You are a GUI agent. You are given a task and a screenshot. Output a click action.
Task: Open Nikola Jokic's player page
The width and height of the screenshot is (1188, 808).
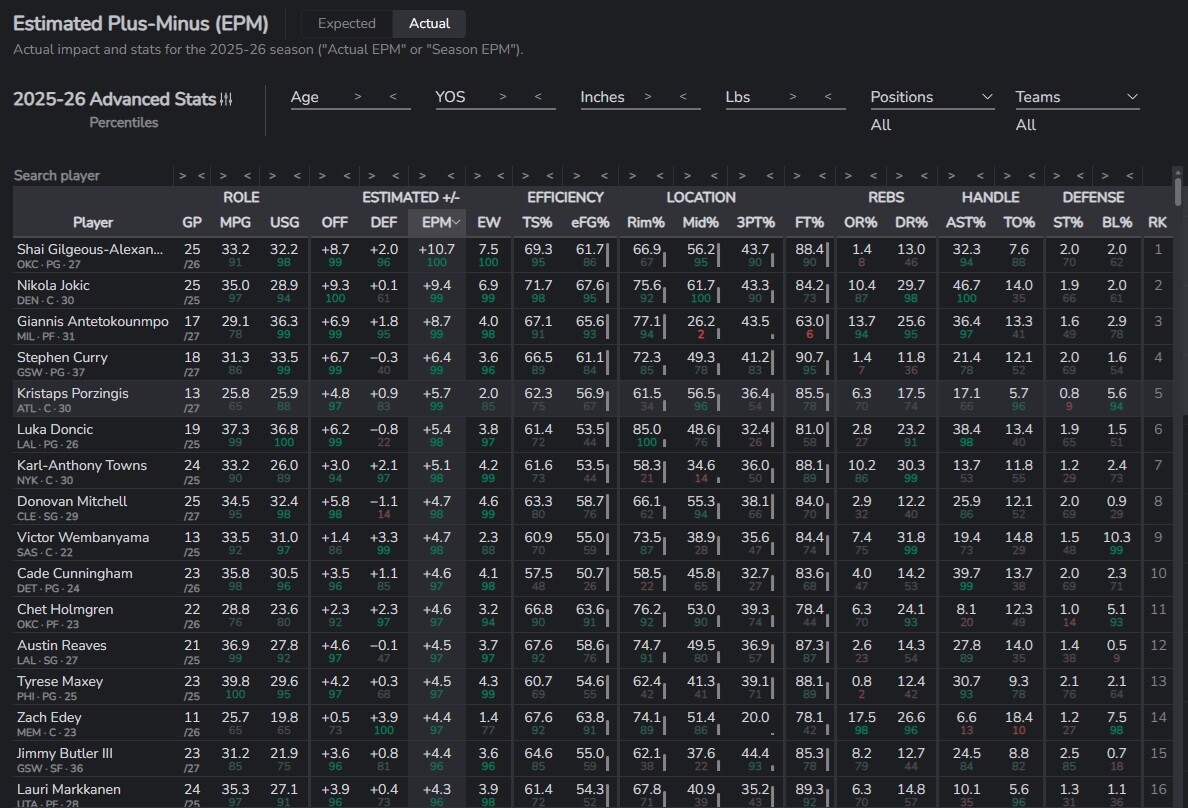53,285
